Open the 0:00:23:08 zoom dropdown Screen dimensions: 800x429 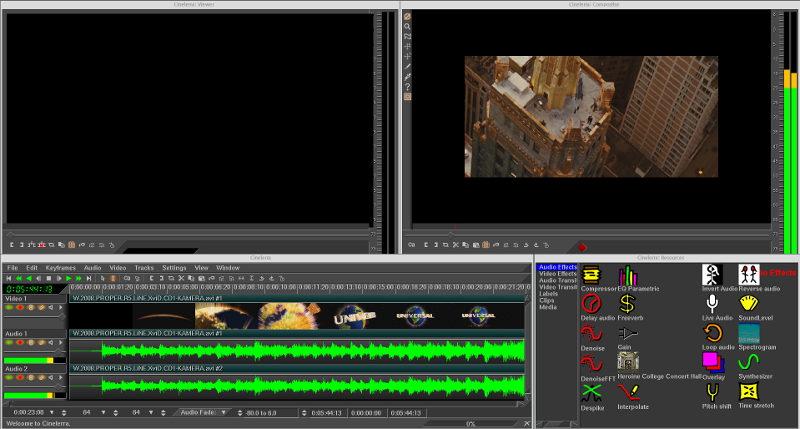pyautogui.click(x=52, y=413)
